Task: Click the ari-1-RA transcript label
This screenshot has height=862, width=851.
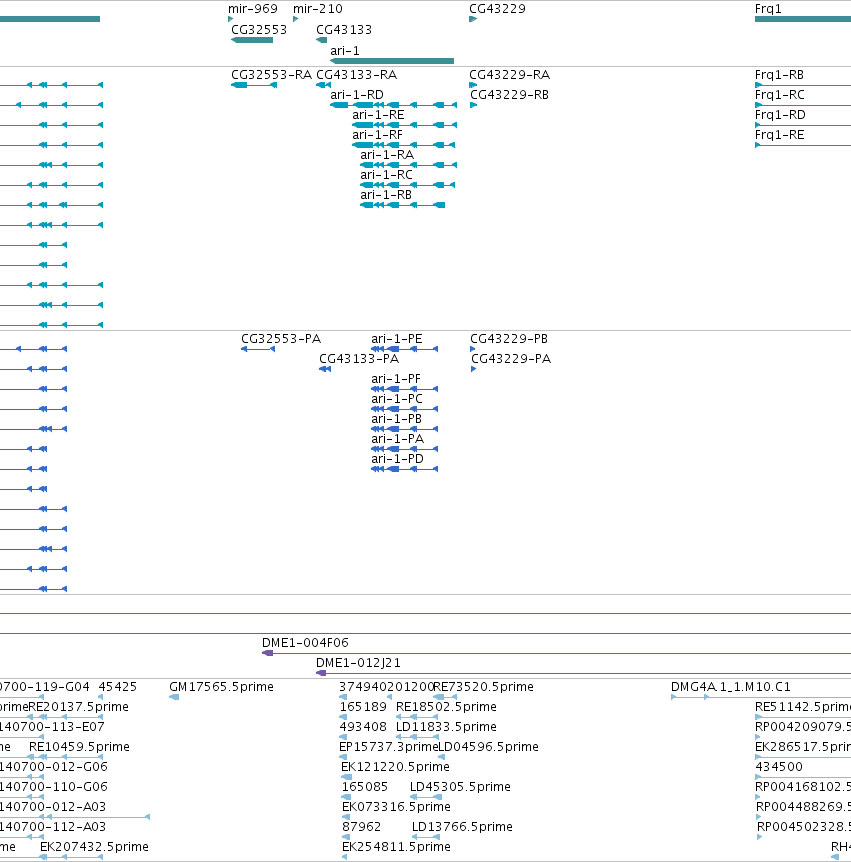Action: [x=387, y=154]
